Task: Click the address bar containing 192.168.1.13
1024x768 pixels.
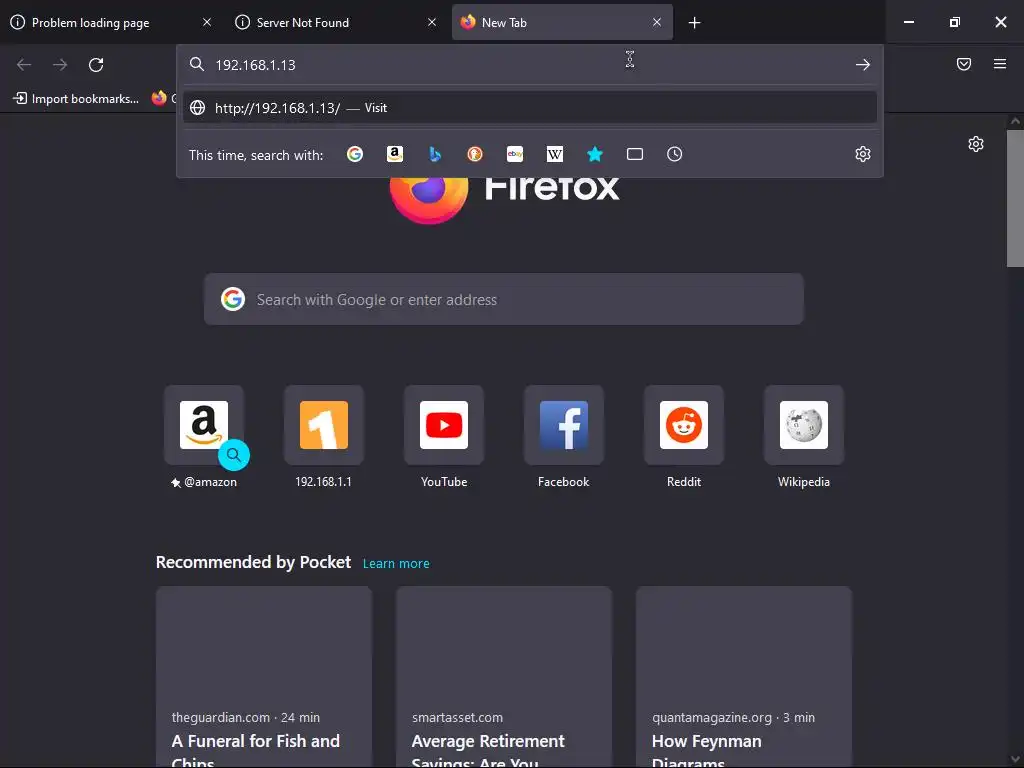Action: click(x=530, y=65)
